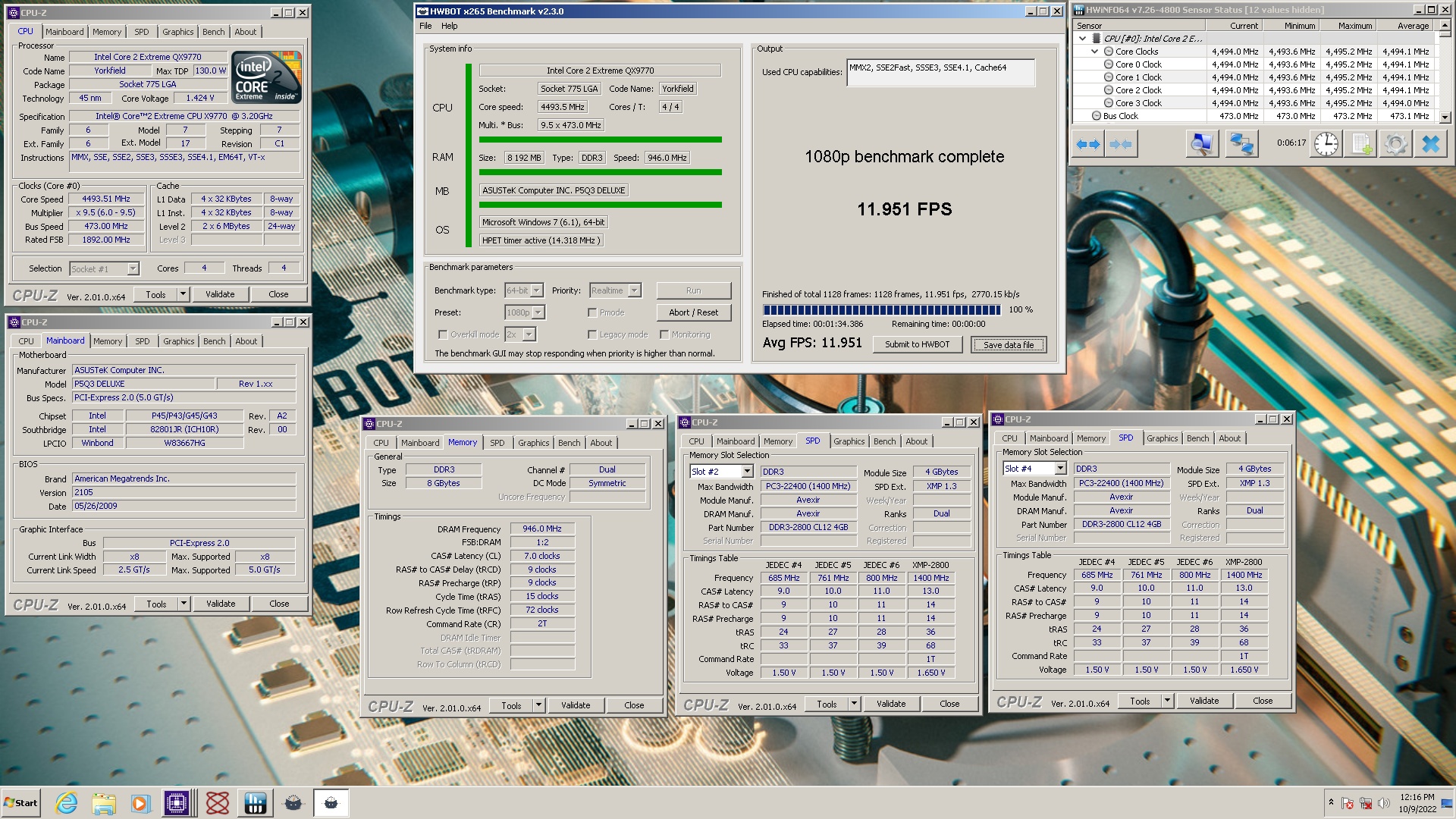
Task: Open Help menu in HWBOT x265
Action: [450, 26]
